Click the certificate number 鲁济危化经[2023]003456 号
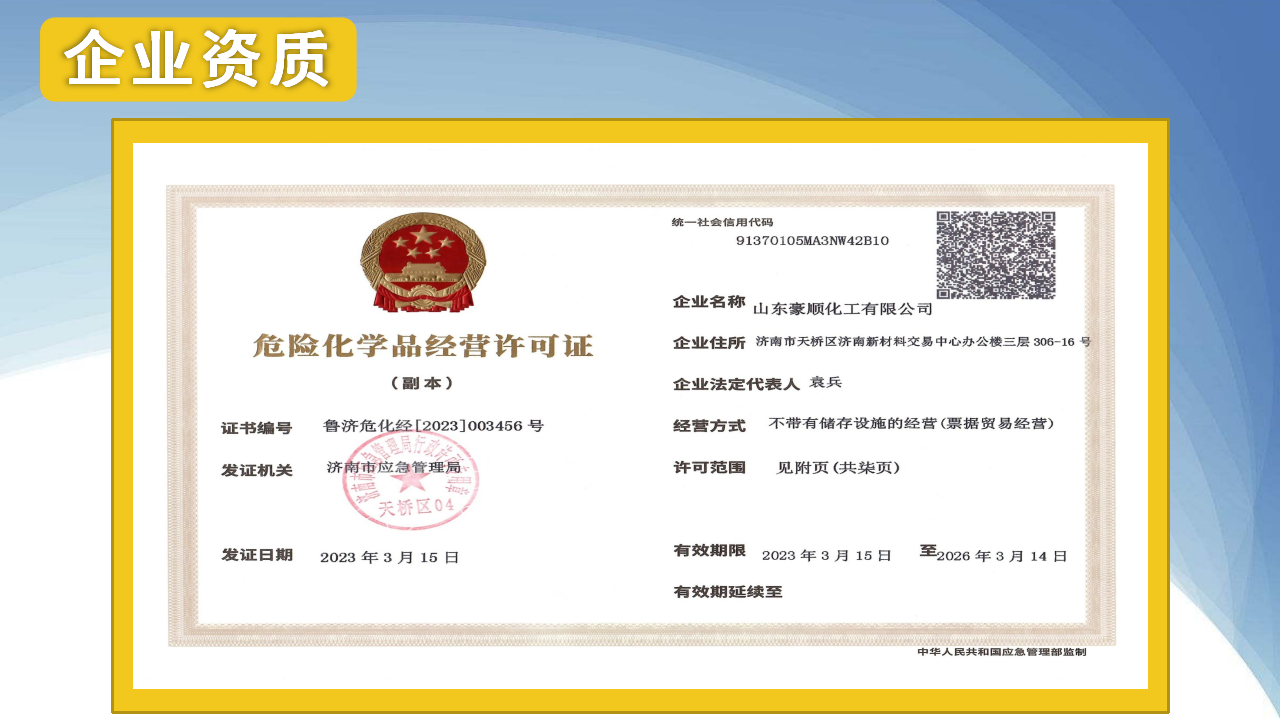Screen dimensions: 1280x720 tap(433, 426)
